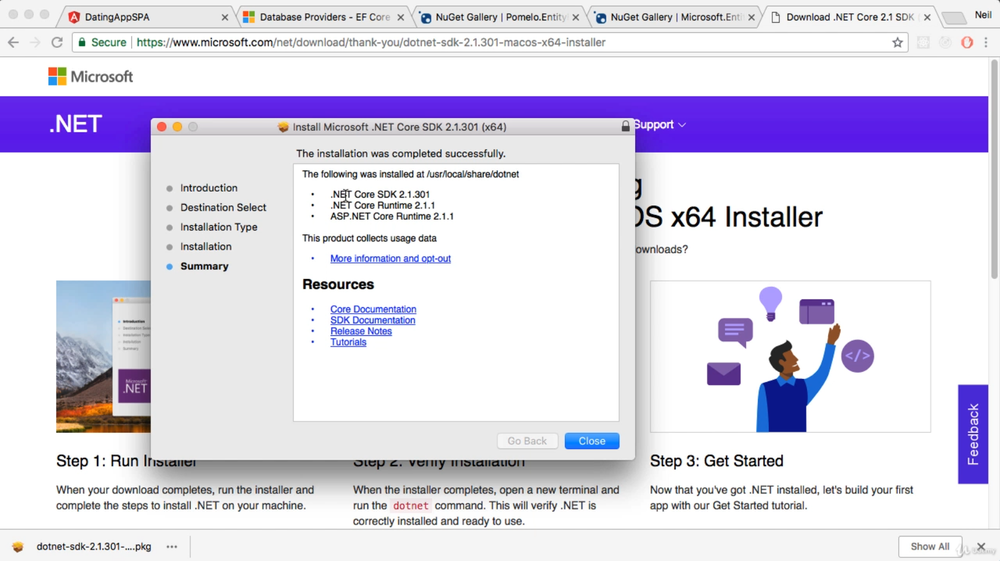
Task: Select the Summary step in installer
Action: coord(204,266)
